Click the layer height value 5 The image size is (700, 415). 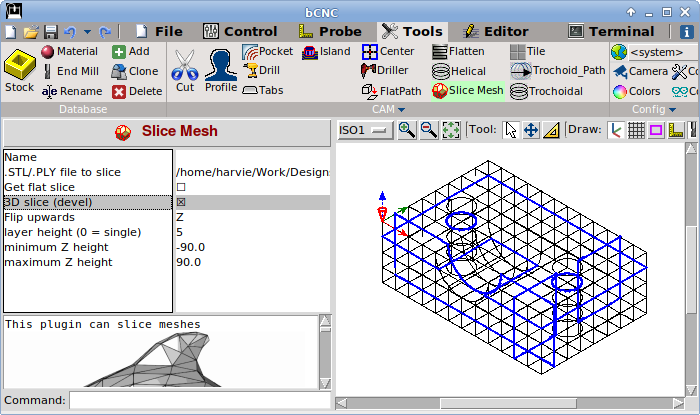pyautogui.click(x=179, y=232)
